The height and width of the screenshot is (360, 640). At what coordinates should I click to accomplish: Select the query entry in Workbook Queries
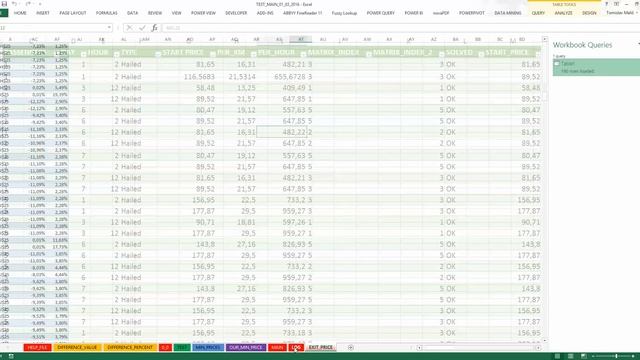tap(596, 67)
